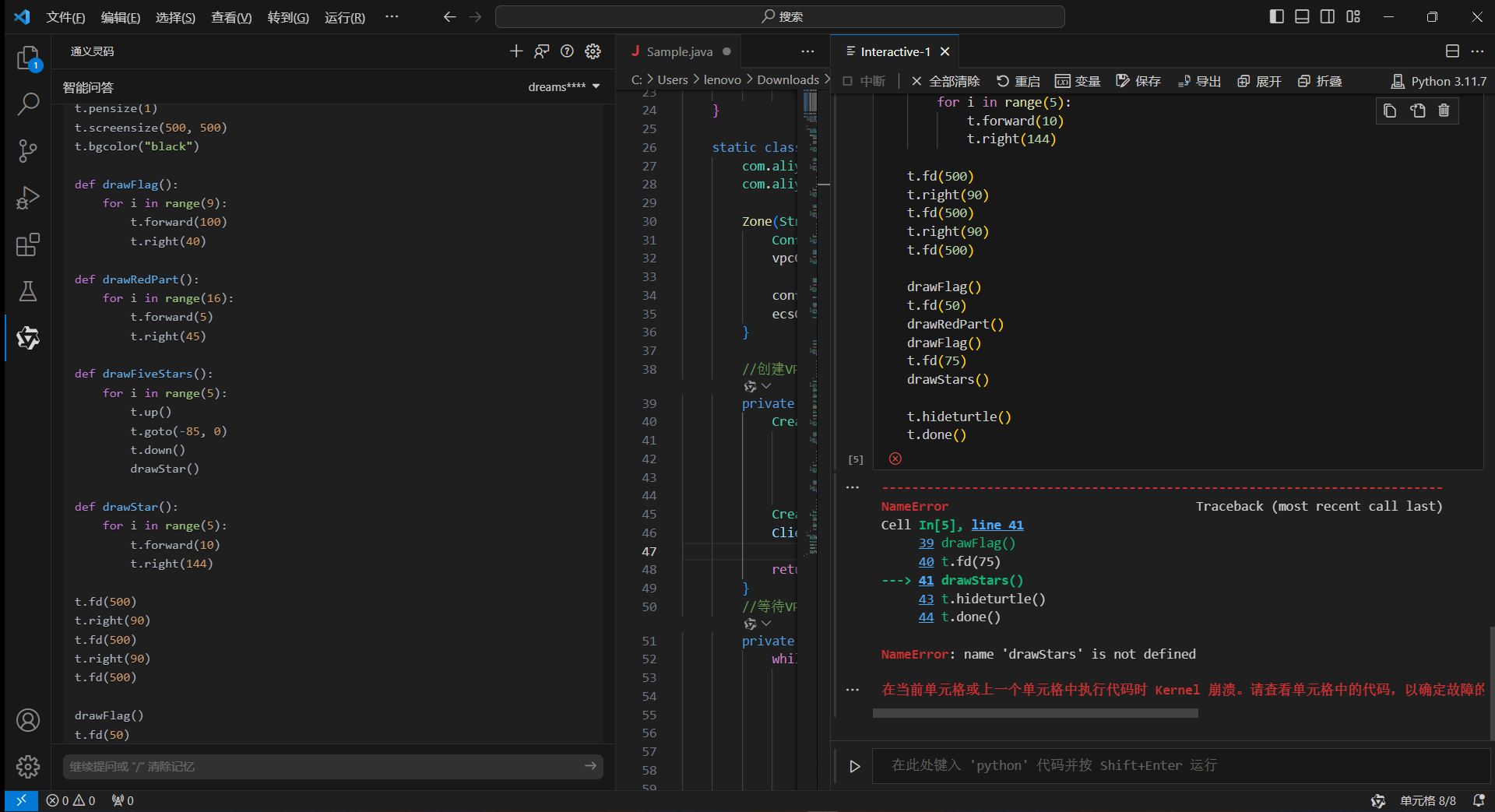Open the Manage gear in activity bar
The width and height of the screenshot is (1495, 812).
click(x=28, y=767)
